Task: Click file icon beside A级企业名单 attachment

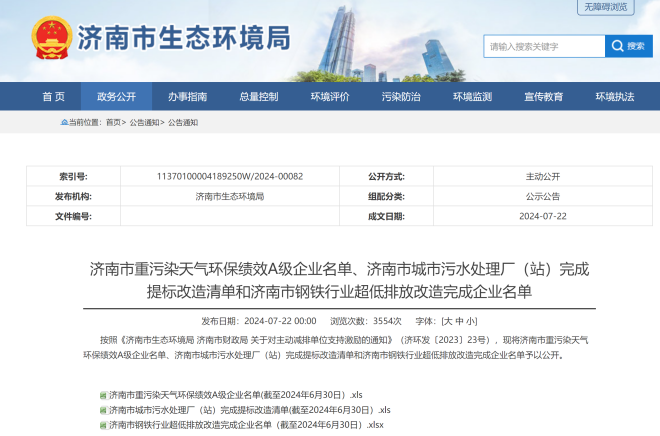Action: [102, 396]
